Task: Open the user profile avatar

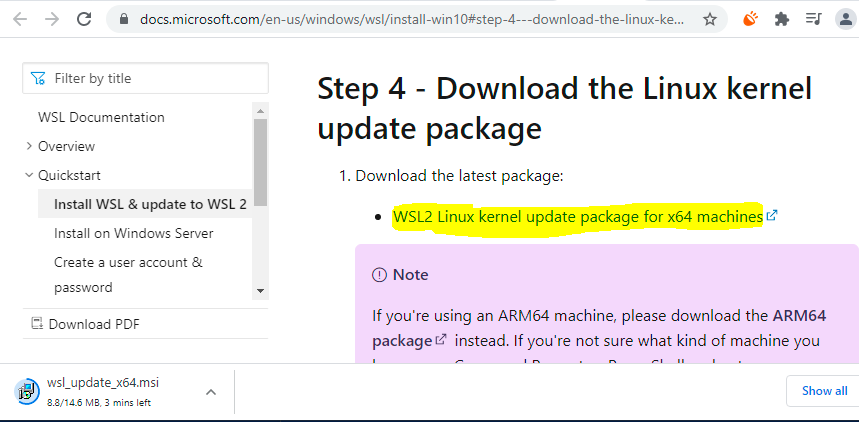Action: click(846, 20)
